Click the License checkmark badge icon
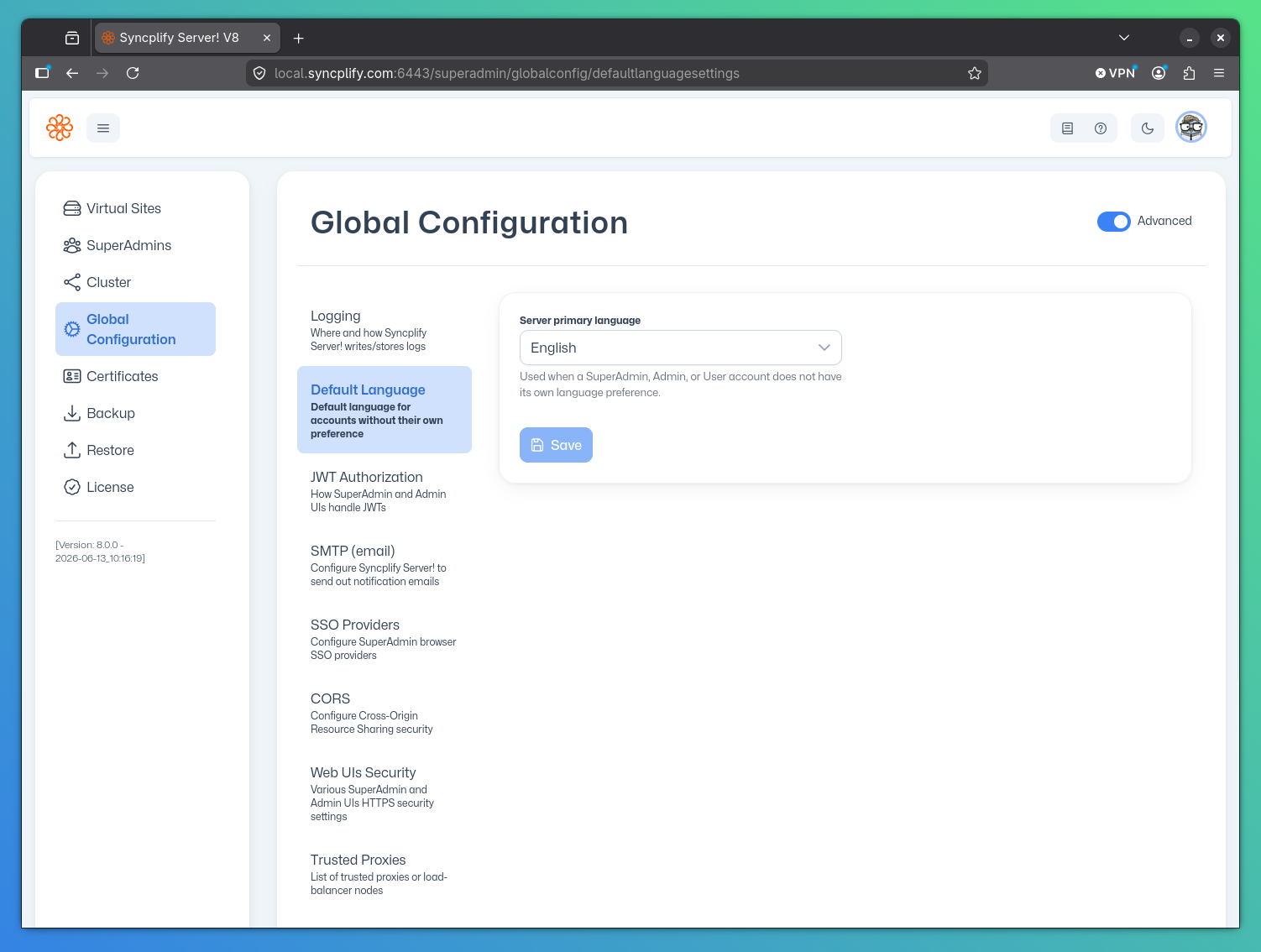 pos(72,487)
